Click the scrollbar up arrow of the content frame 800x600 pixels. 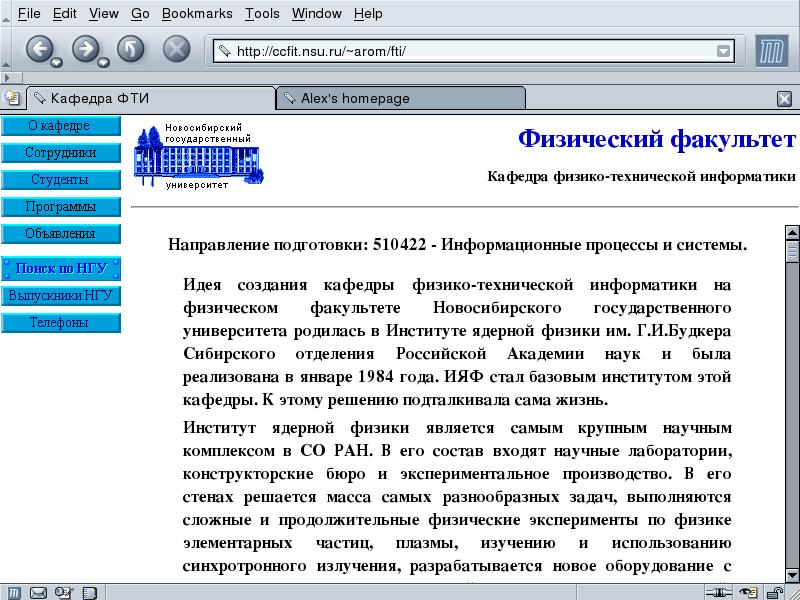pos(792,233)
